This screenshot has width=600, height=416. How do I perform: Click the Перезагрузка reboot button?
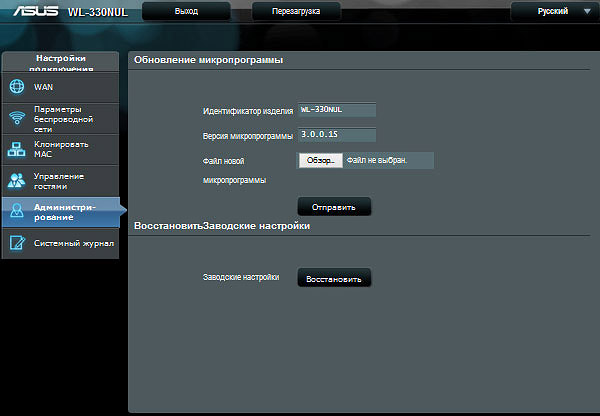296,11
